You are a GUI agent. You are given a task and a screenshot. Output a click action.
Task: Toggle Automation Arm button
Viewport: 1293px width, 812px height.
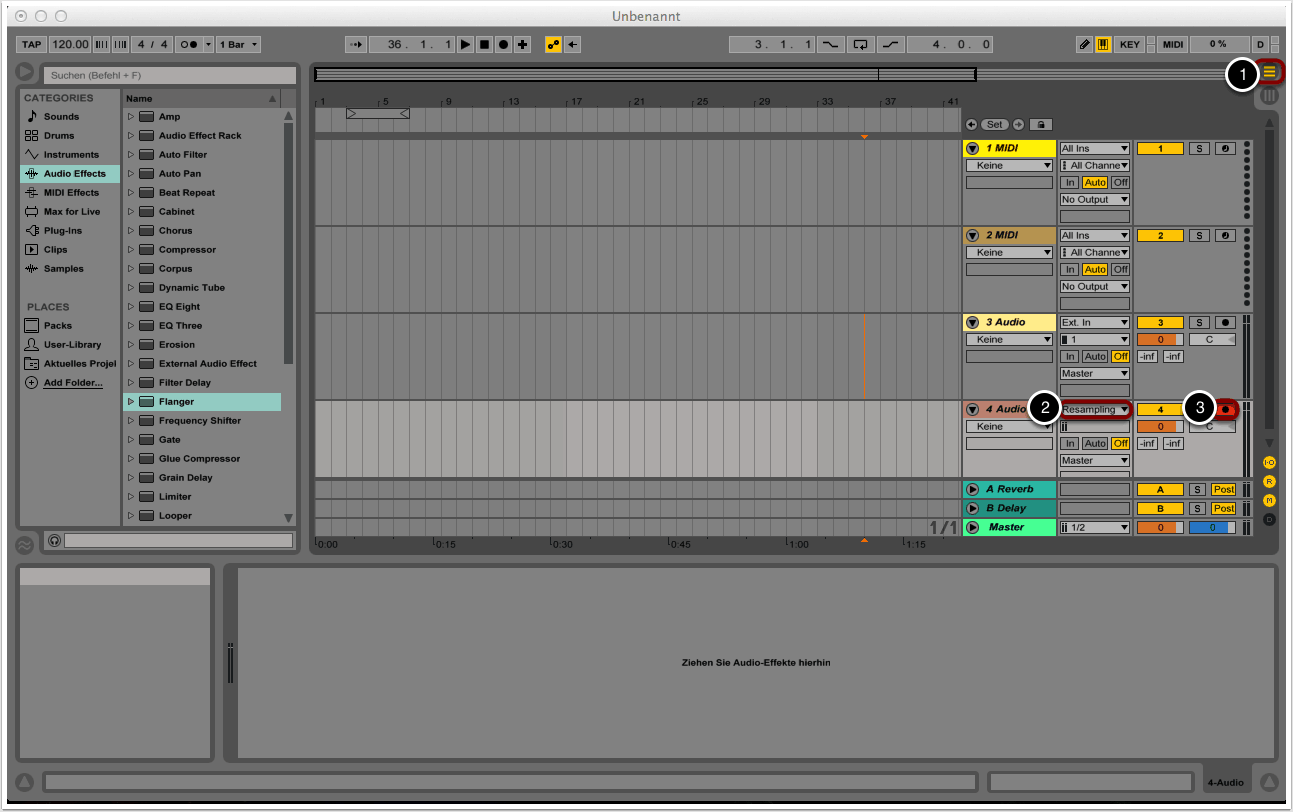click(x=553, y=45)
